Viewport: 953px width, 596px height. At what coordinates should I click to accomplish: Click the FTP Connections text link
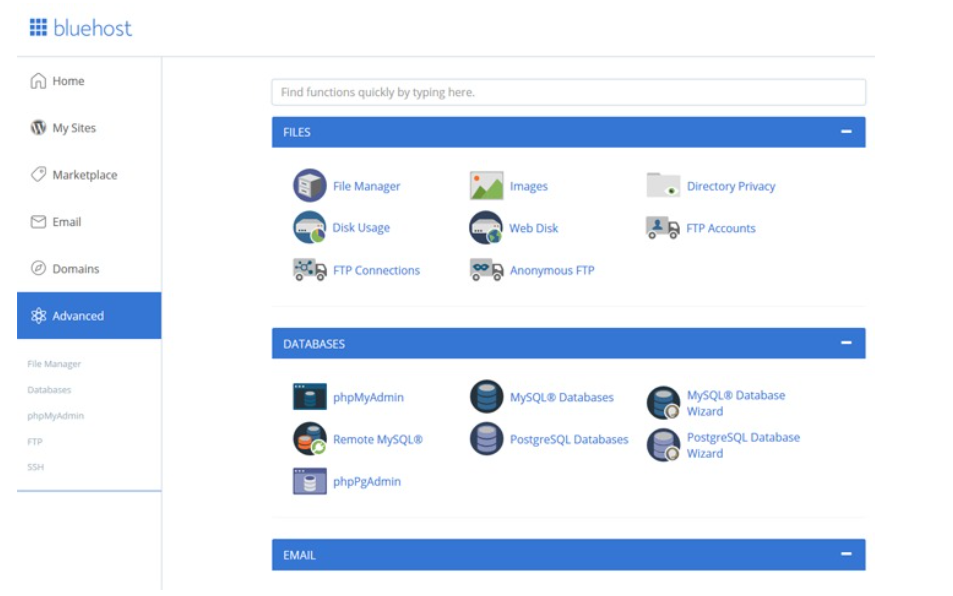(x=376, y=270)
